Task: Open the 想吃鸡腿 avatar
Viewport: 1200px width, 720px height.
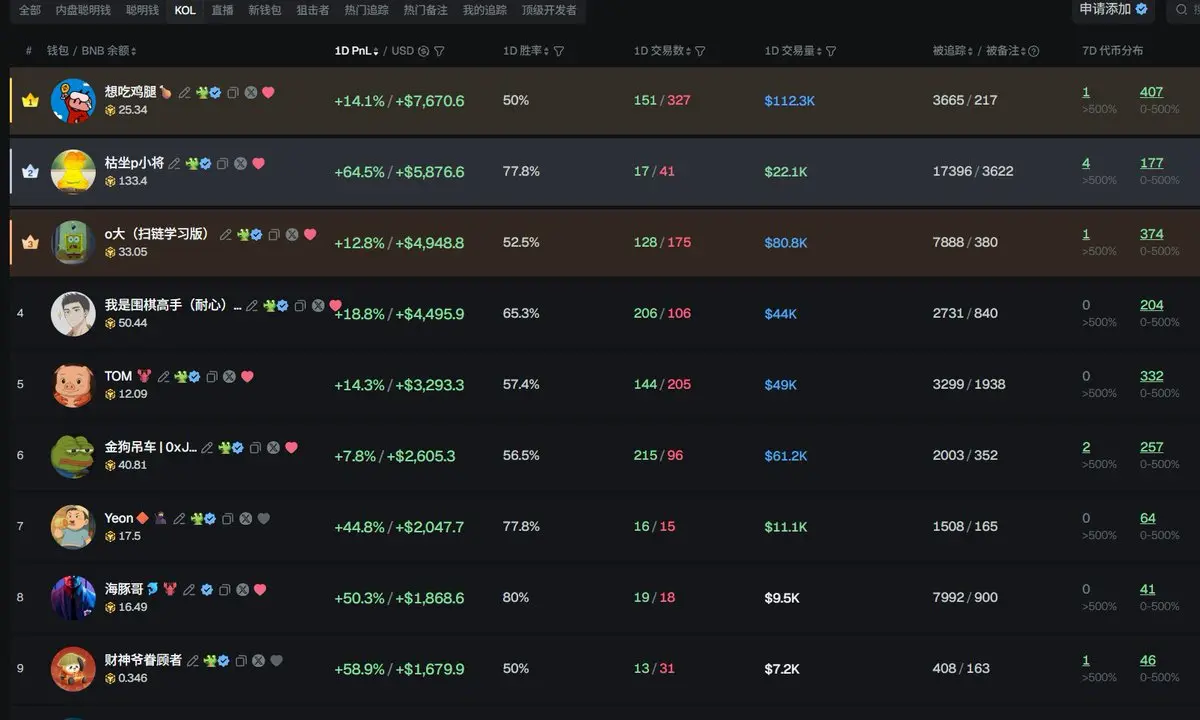Action: (x=73, y=101)
